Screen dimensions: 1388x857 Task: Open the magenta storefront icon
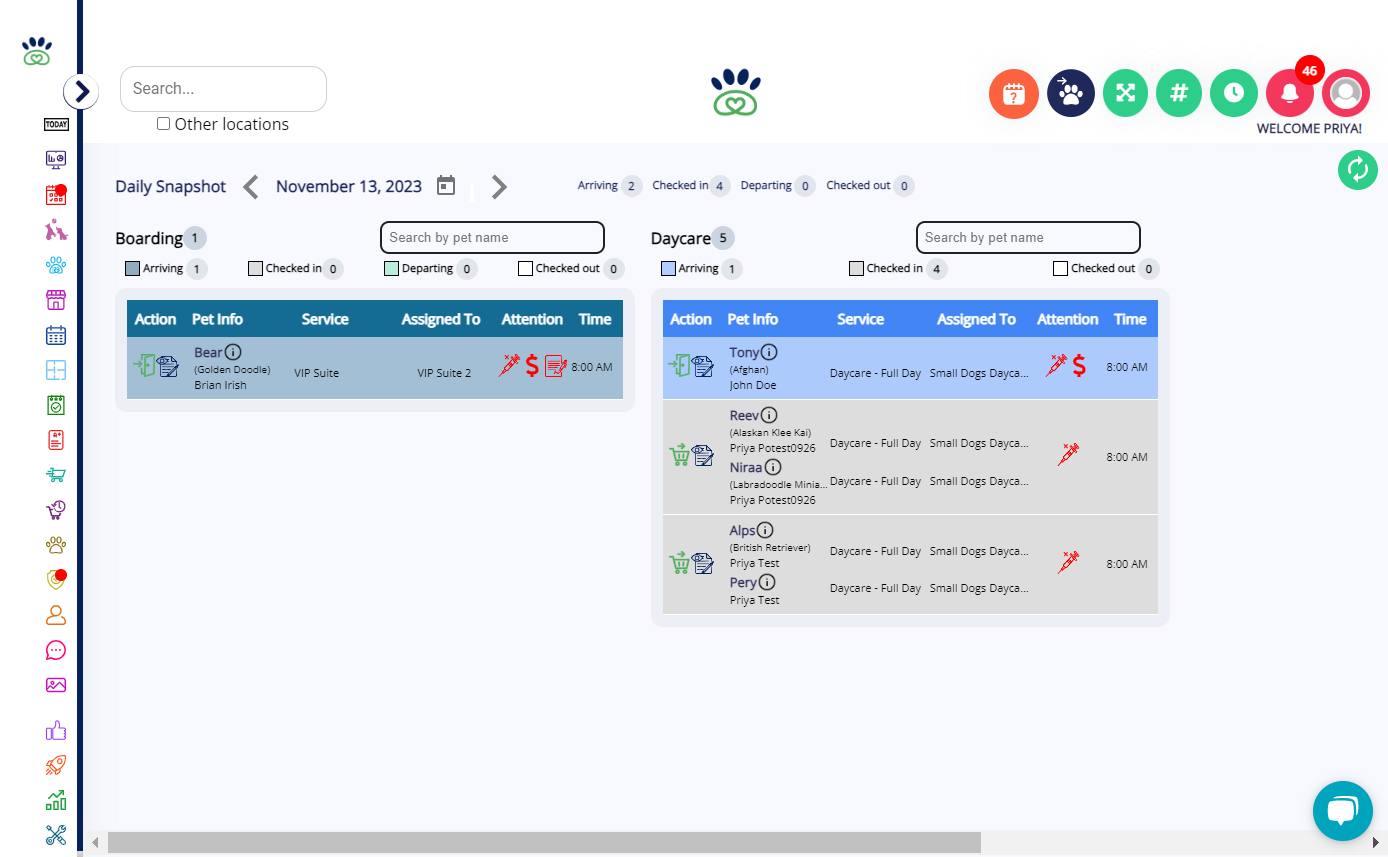pyautogui.click(x=56, y=300)
